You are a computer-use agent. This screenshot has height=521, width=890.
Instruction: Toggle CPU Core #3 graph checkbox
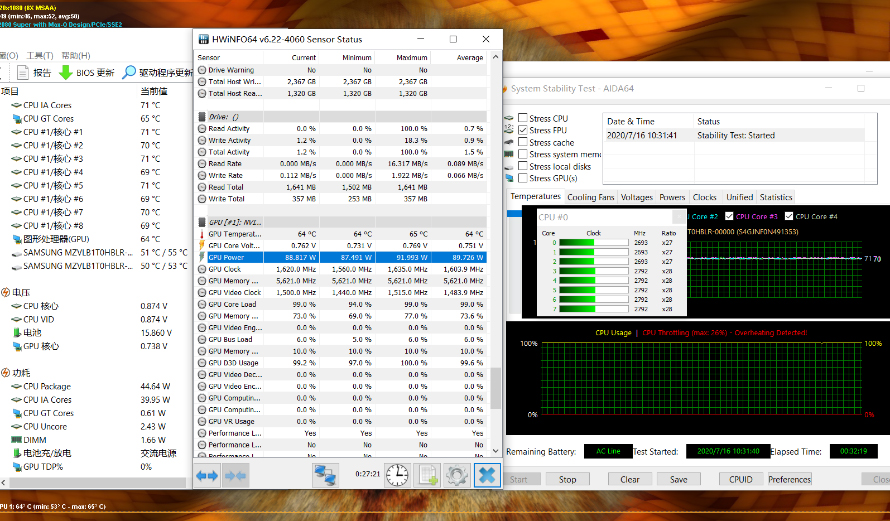729,216
